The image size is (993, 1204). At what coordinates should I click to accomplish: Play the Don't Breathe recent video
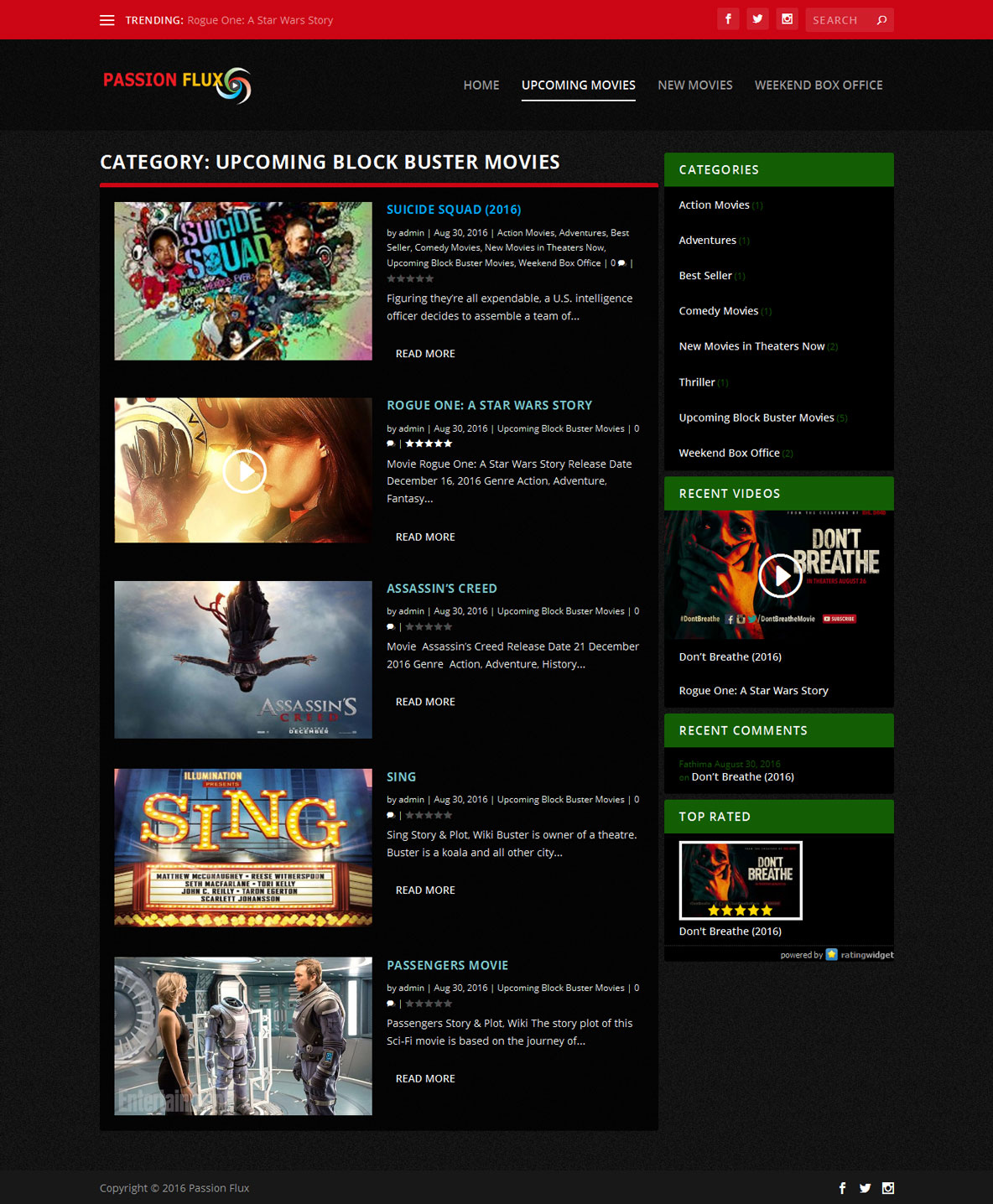pos(779,575)
